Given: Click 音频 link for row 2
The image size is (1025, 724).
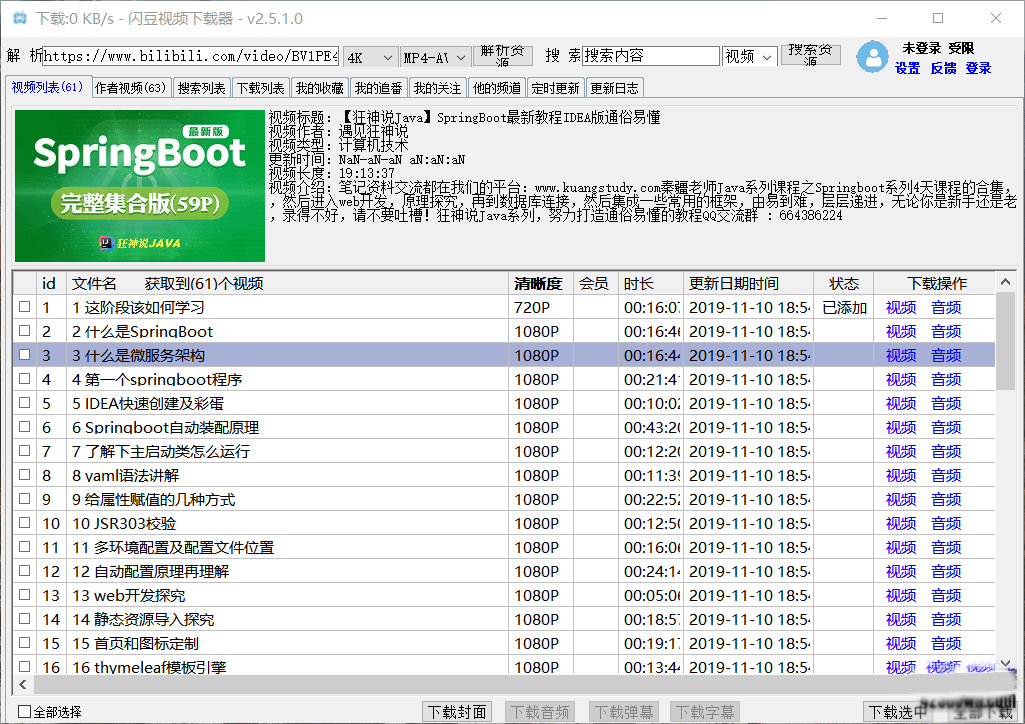Looking at the screenshot, I should point(946,331).
